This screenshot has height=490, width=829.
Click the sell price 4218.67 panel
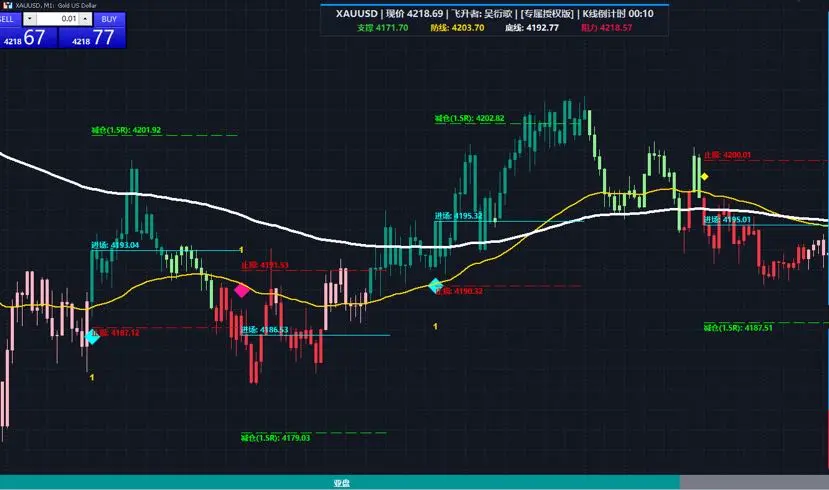[x=29, y=38]
